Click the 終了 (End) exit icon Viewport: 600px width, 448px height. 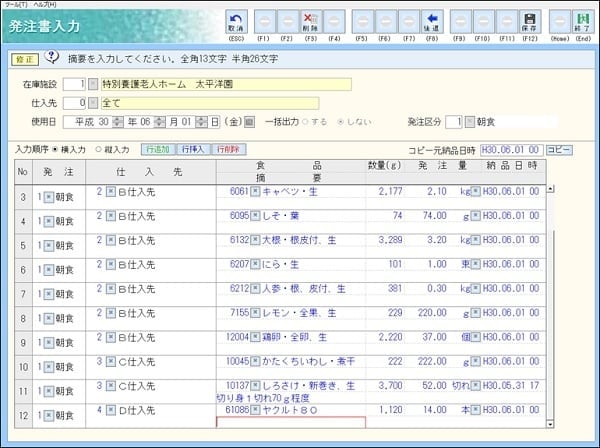point(583,22)
